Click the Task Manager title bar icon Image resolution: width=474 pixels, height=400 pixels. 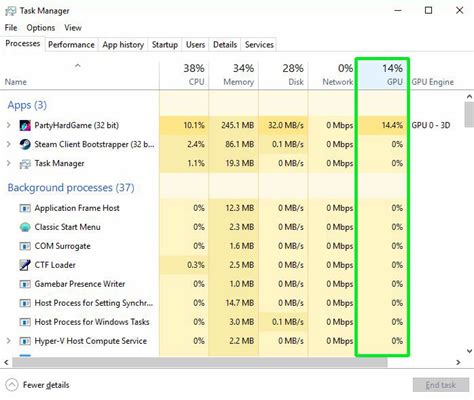(x=10, y=11)
